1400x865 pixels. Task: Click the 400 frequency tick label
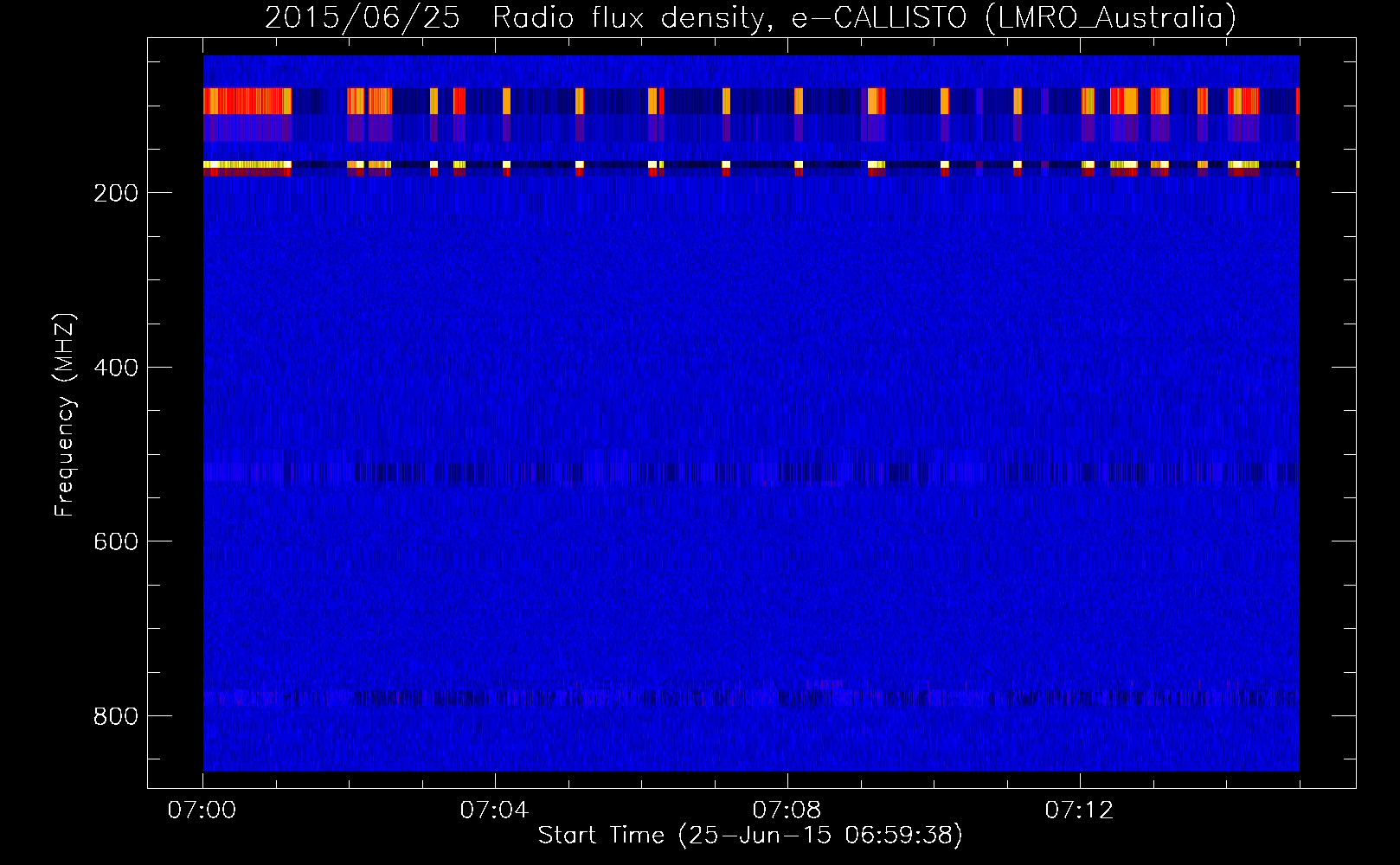point(116,368)
